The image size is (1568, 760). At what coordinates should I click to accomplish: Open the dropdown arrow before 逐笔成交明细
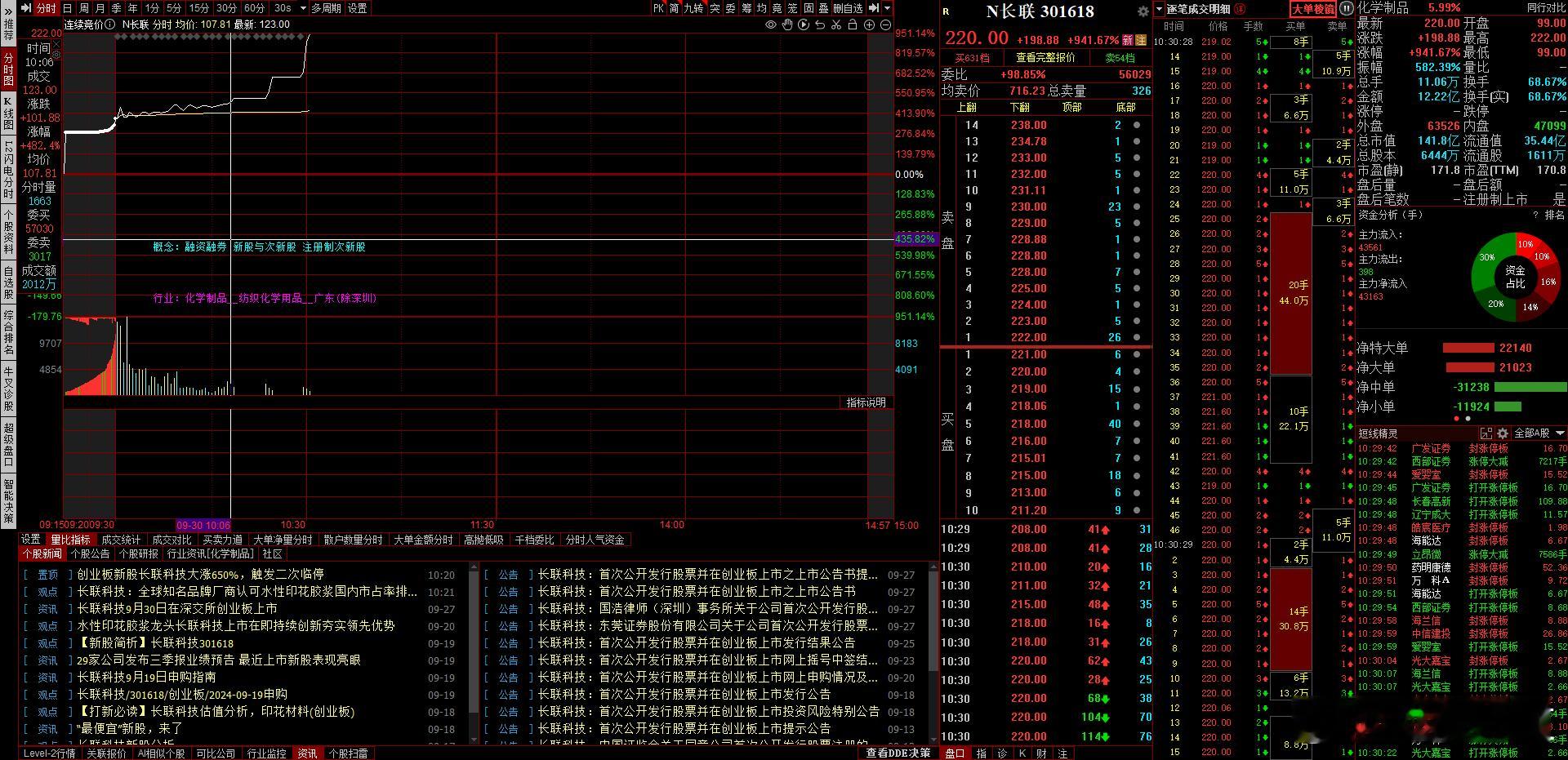pyautogui.click(x=1159, y=9)
